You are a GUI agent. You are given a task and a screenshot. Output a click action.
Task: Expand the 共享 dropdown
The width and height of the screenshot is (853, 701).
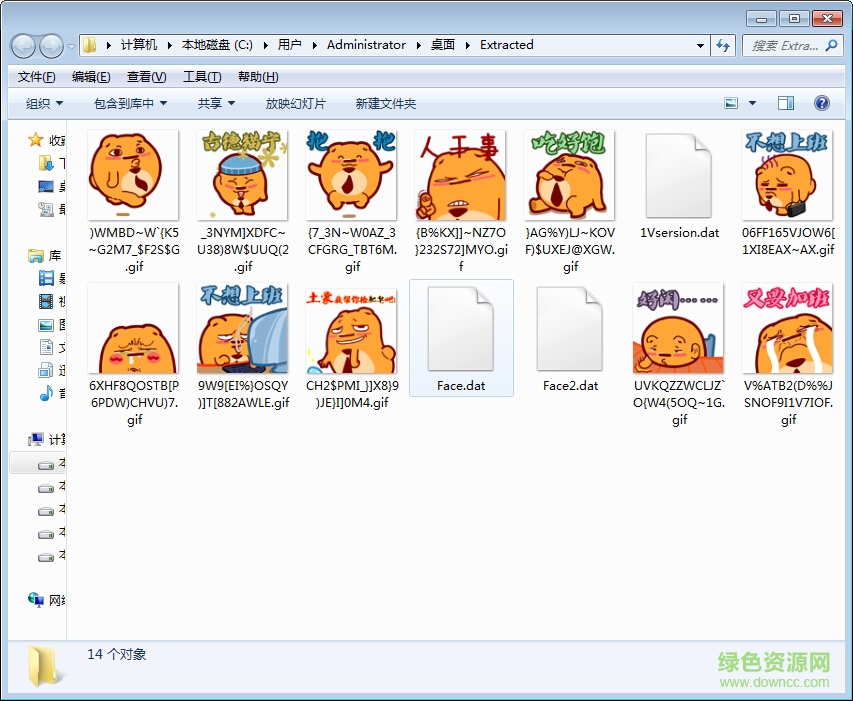point(216,103)
